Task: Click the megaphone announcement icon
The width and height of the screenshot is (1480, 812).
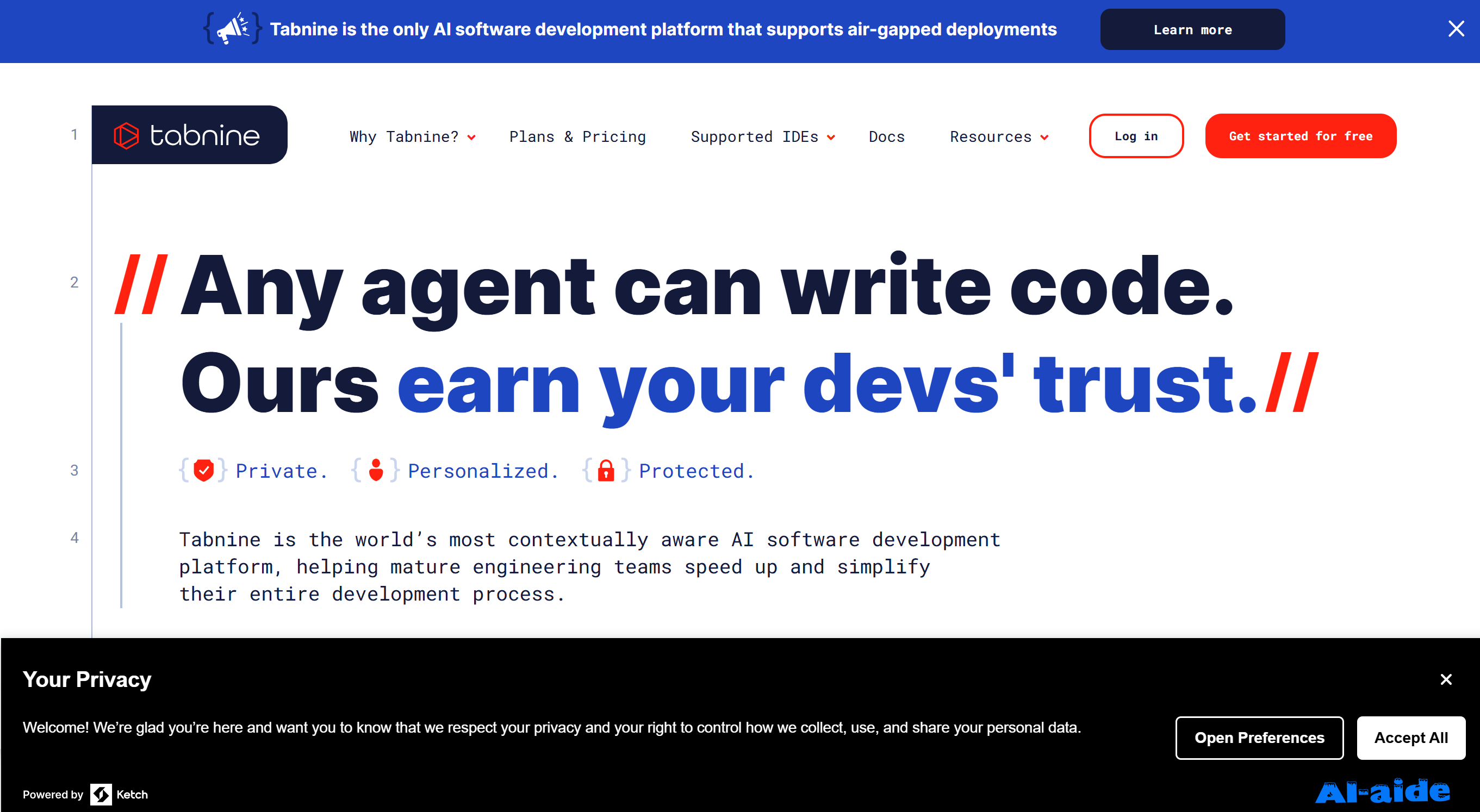Action: tap(233, 29)
